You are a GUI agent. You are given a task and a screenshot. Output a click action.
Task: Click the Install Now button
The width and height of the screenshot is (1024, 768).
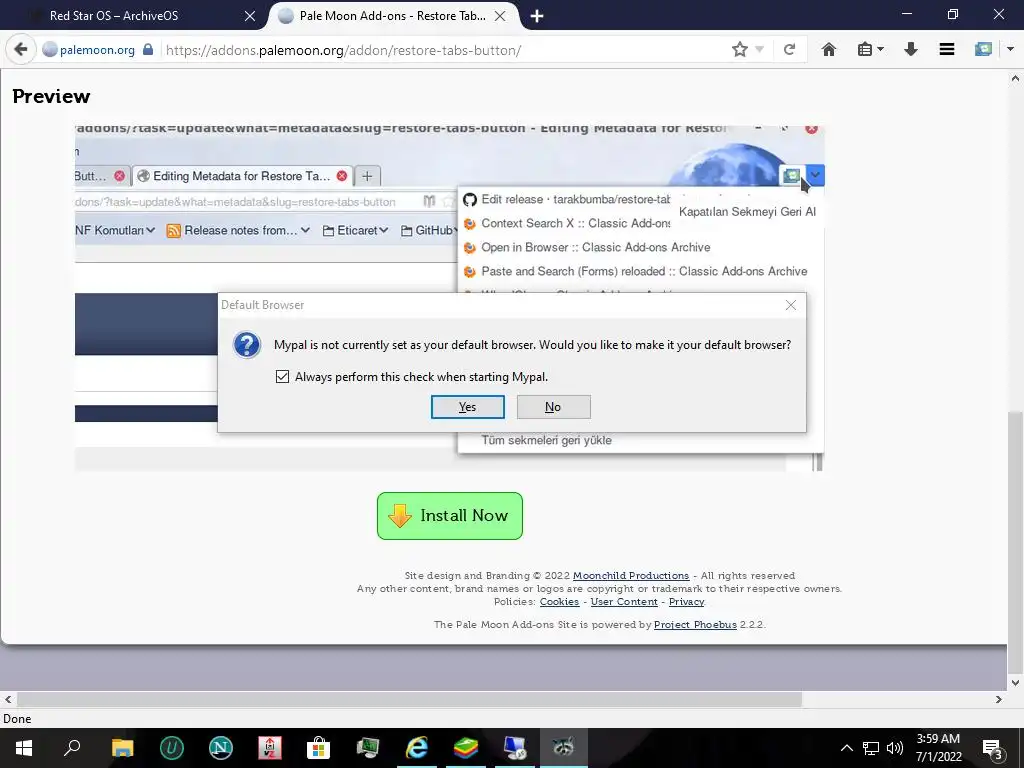coord(450,516)
